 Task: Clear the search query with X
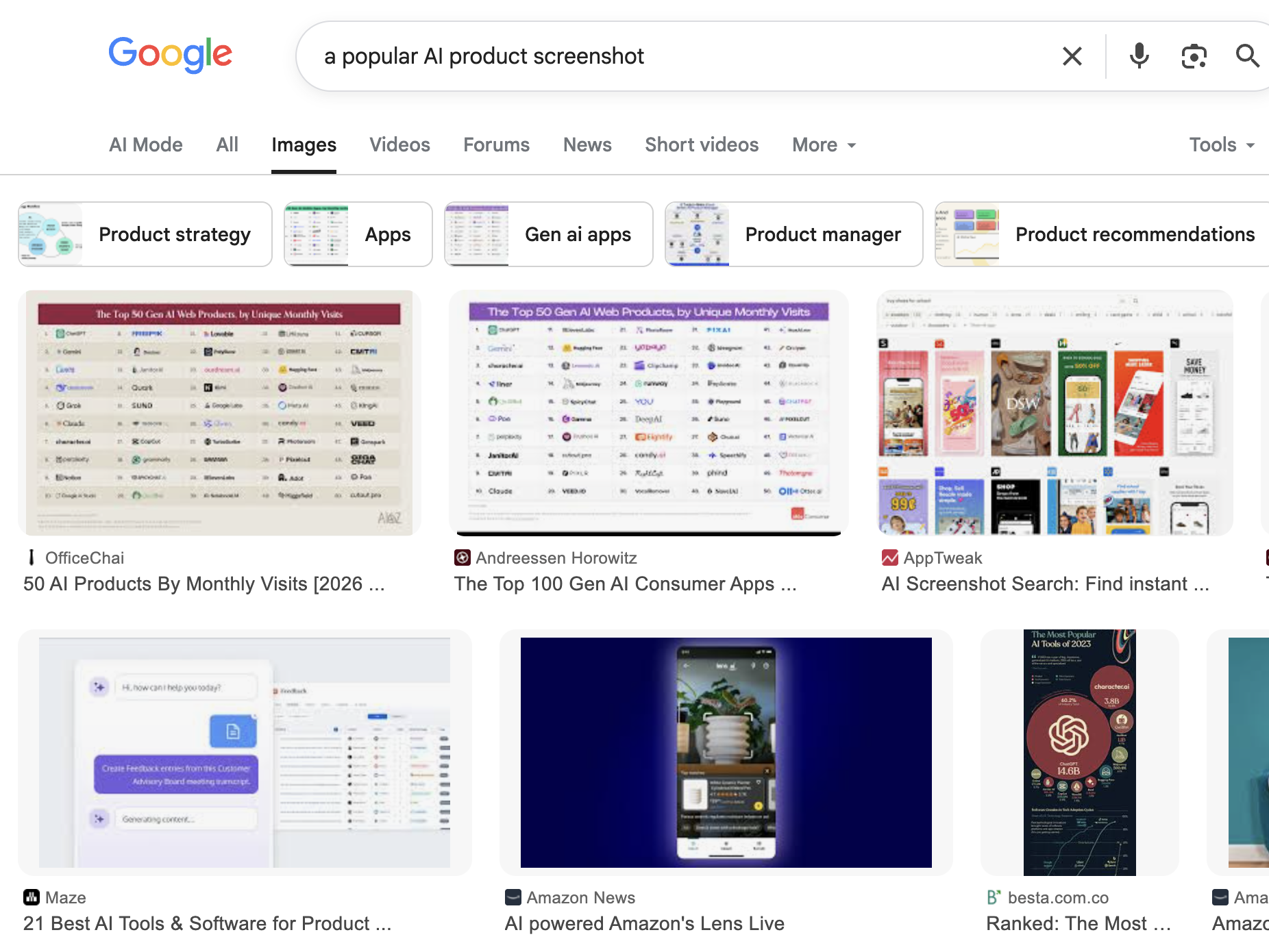tap(1072, 56)
